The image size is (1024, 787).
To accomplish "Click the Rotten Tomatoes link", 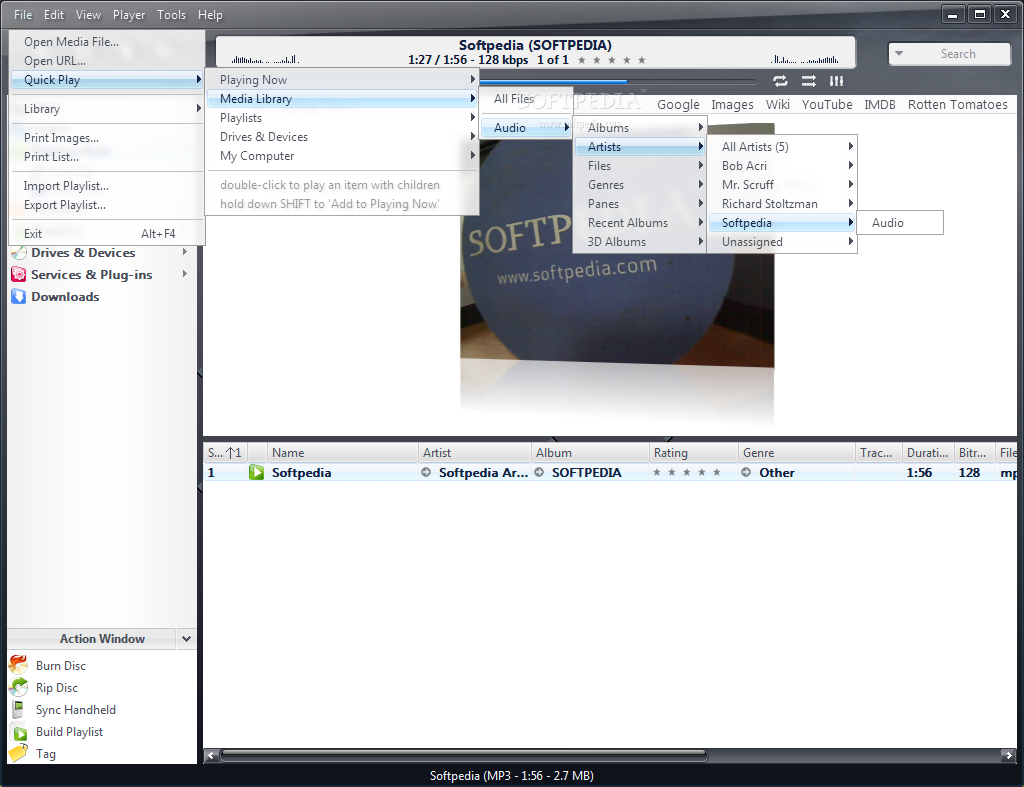I will coord(957,104).
